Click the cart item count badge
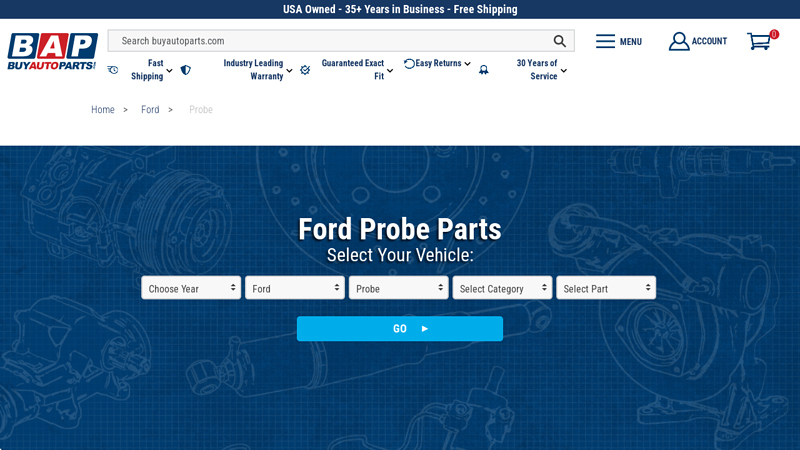The image size is (800, 450). (x=774, y=34)
